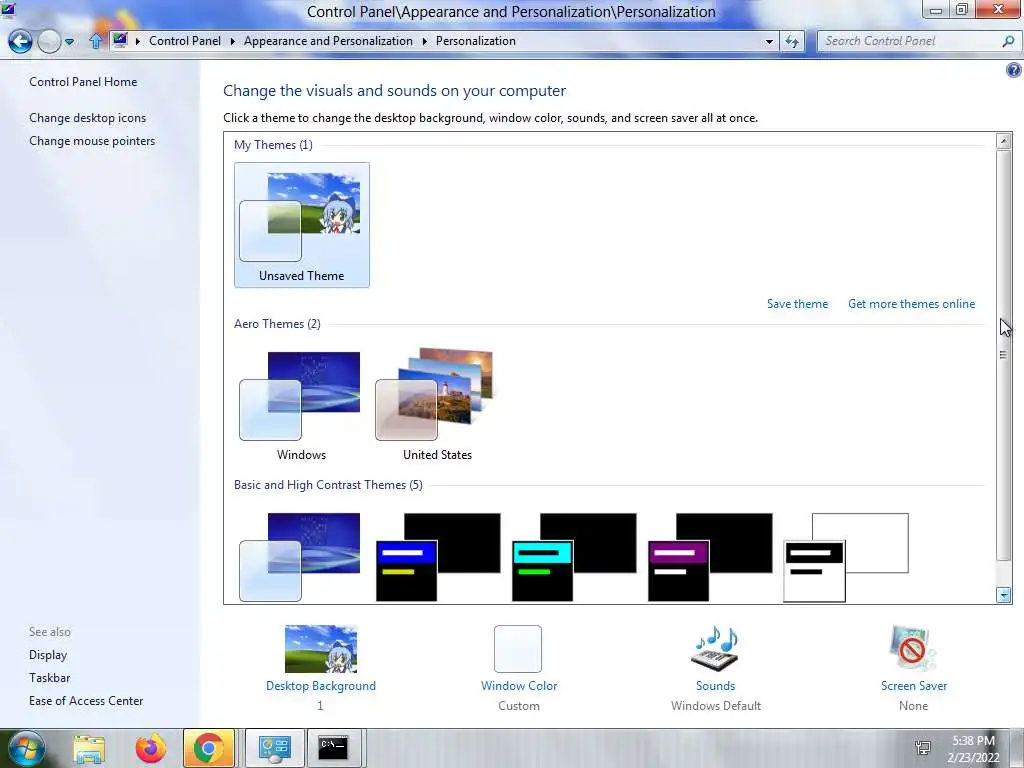Select high contrast theme with blue title bar
1024x768 pixels.
438,556
